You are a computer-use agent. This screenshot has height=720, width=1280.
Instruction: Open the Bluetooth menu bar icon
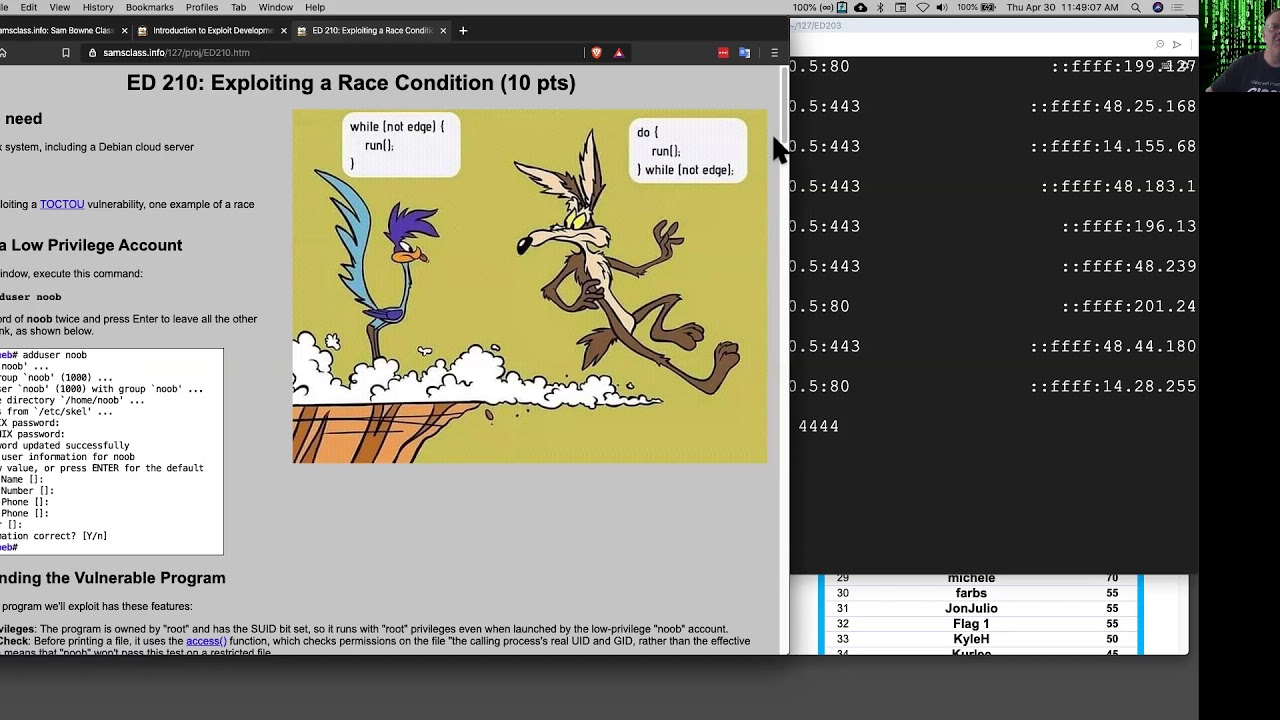click(881, 7)
